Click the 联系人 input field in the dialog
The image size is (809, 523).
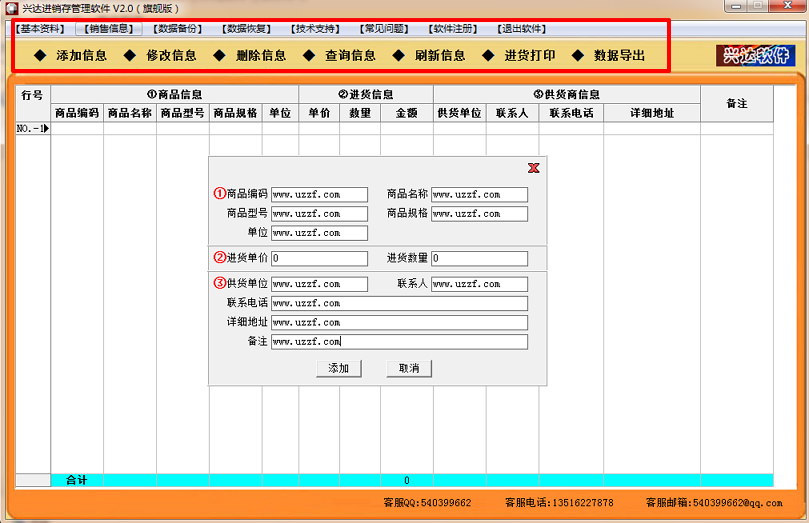pyautogui.click(x=479, y=284)
